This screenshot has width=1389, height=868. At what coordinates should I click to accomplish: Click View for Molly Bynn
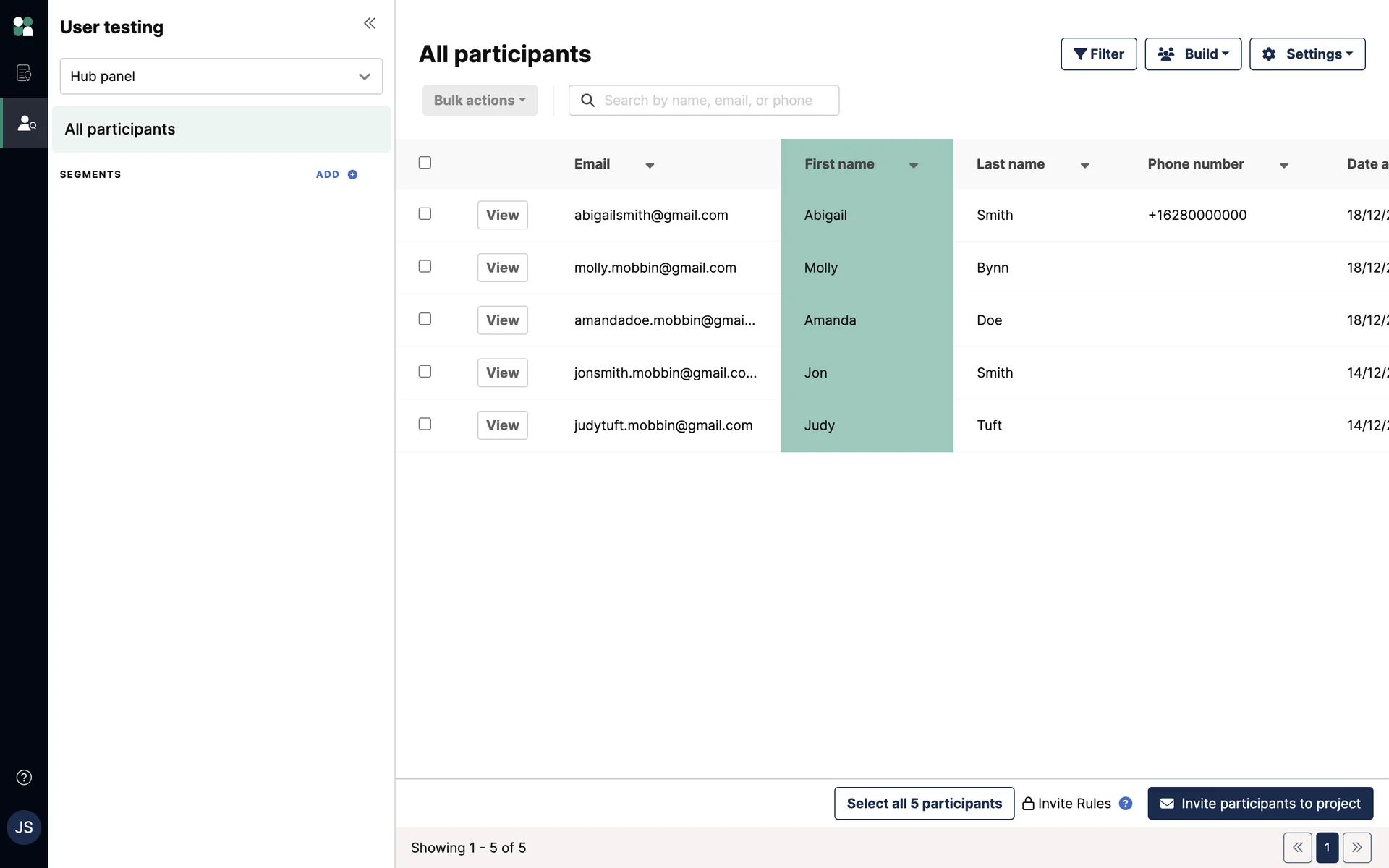click(502, 268)
